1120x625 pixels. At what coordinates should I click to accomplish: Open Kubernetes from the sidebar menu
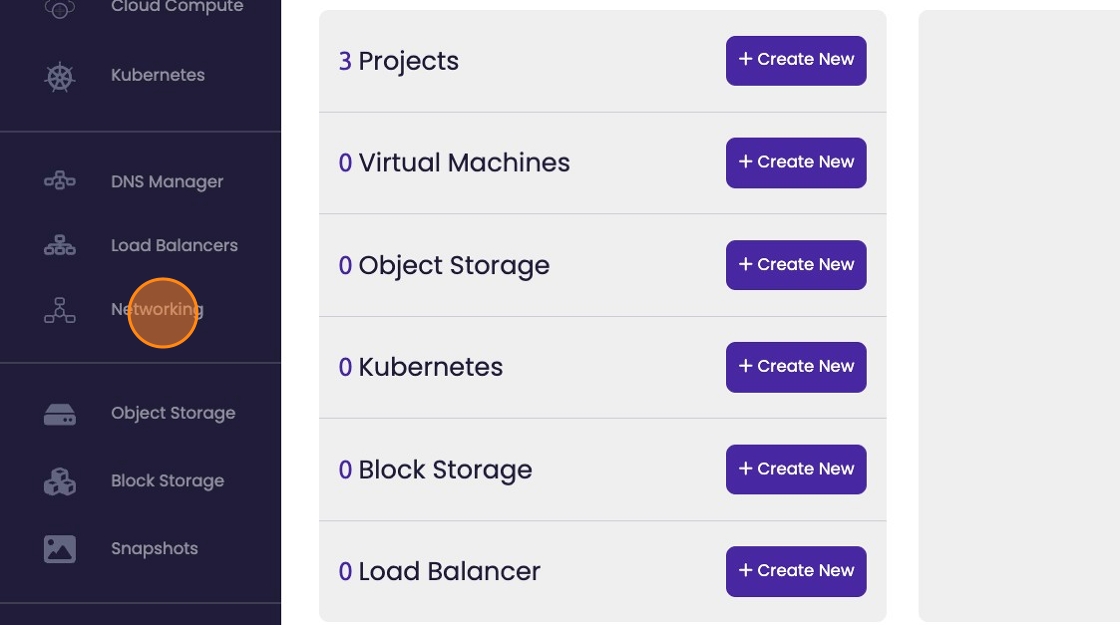(158, 75)
